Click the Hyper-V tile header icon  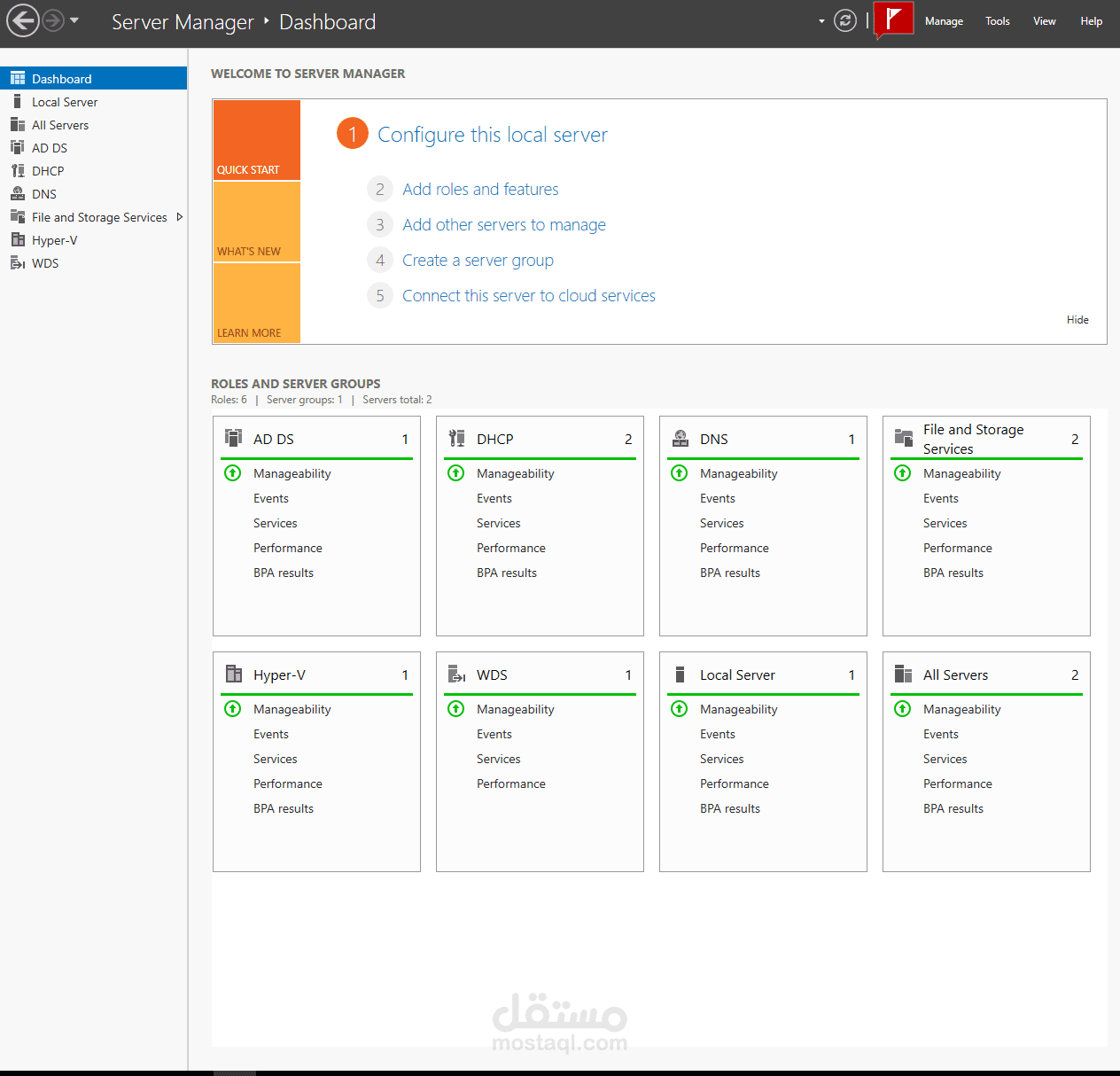233,674
